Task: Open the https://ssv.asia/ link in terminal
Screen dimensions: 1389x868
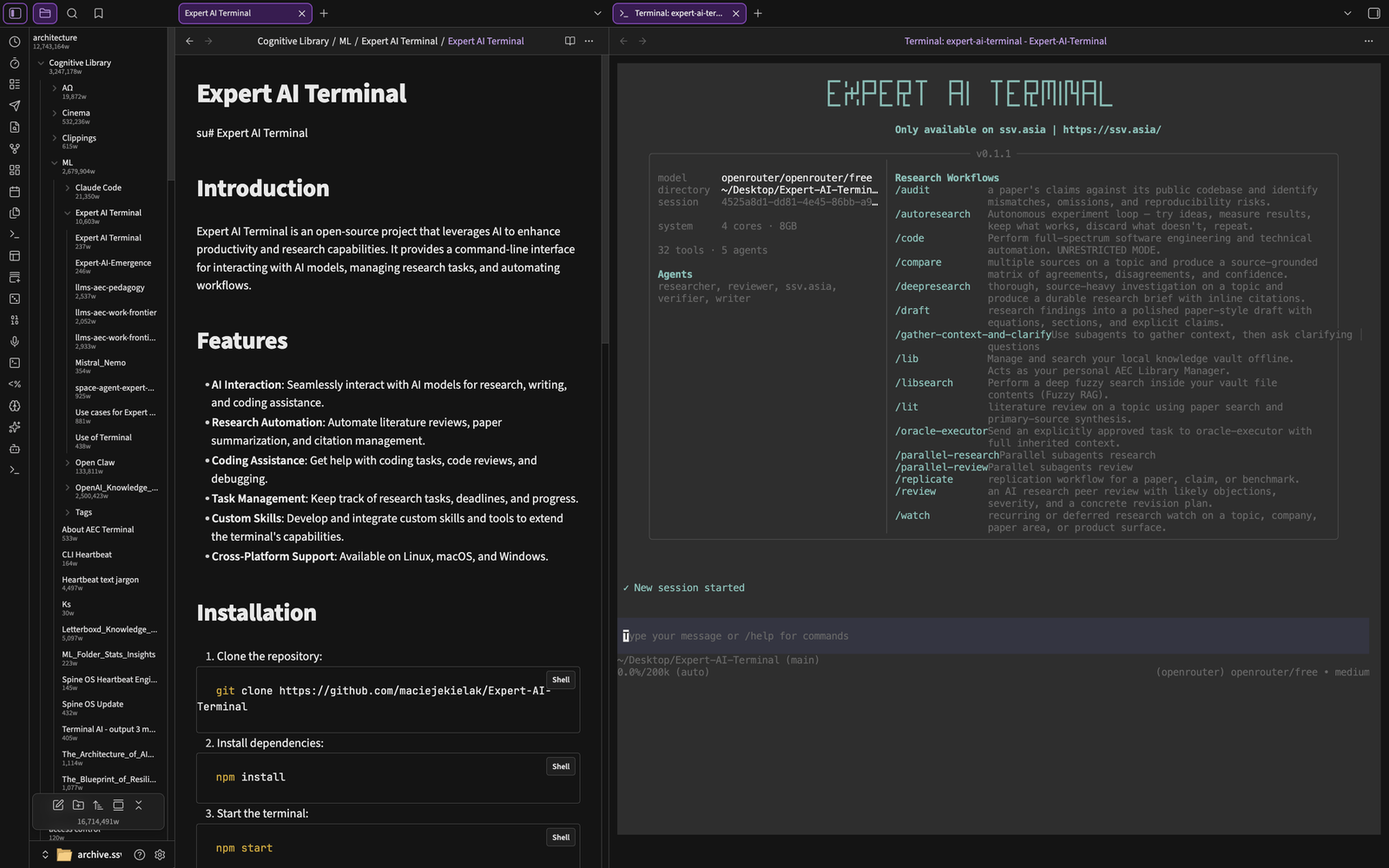Action: [x=1112, y=129]
